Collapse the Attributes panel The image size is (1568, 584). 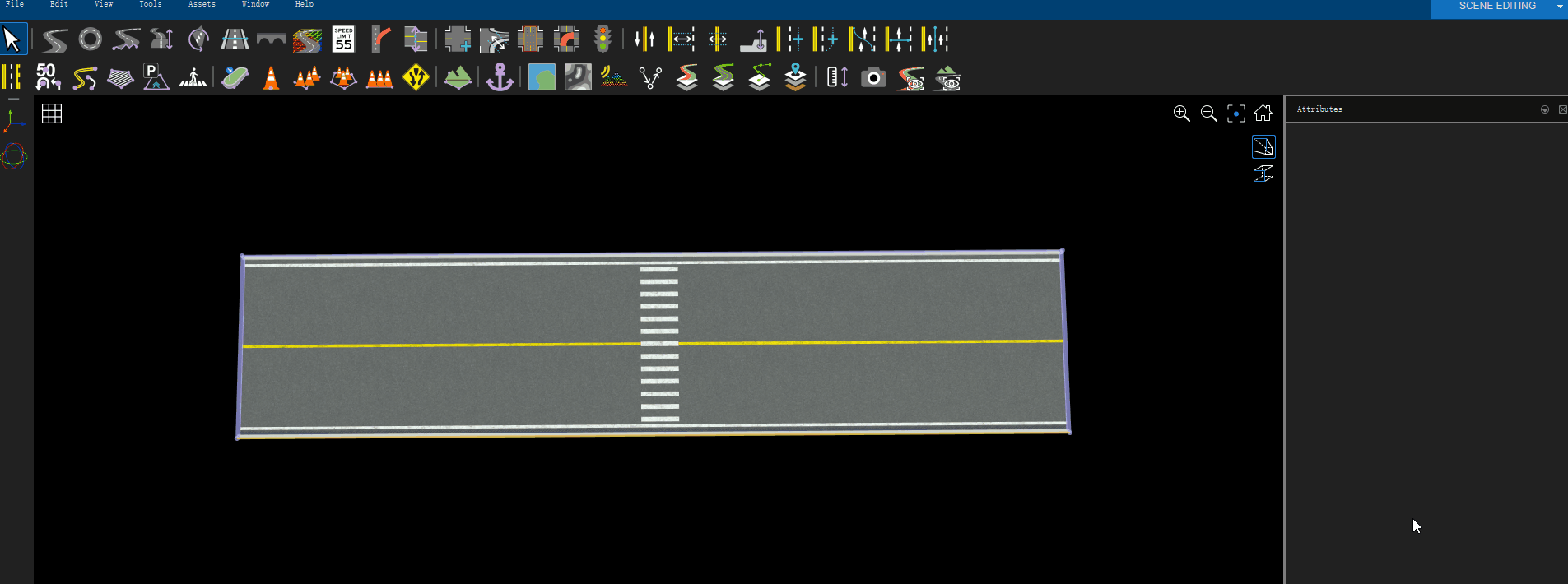click(1545, 109)
